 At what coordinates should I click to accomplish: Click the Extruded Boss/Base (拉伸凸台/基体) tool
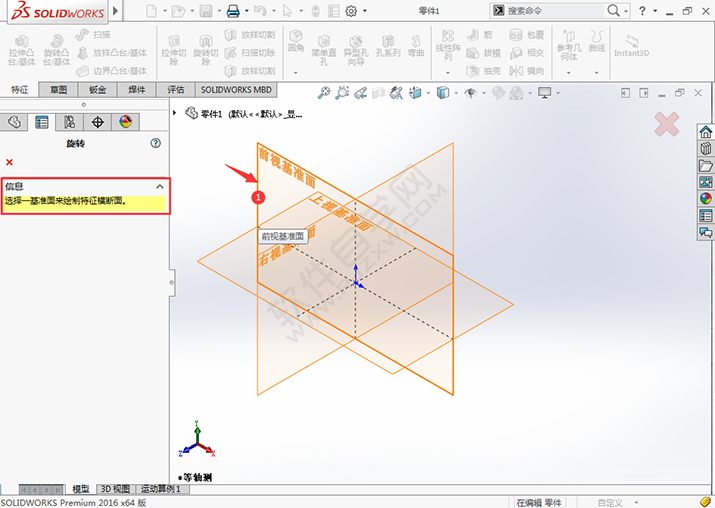click(x=22, y=50)
